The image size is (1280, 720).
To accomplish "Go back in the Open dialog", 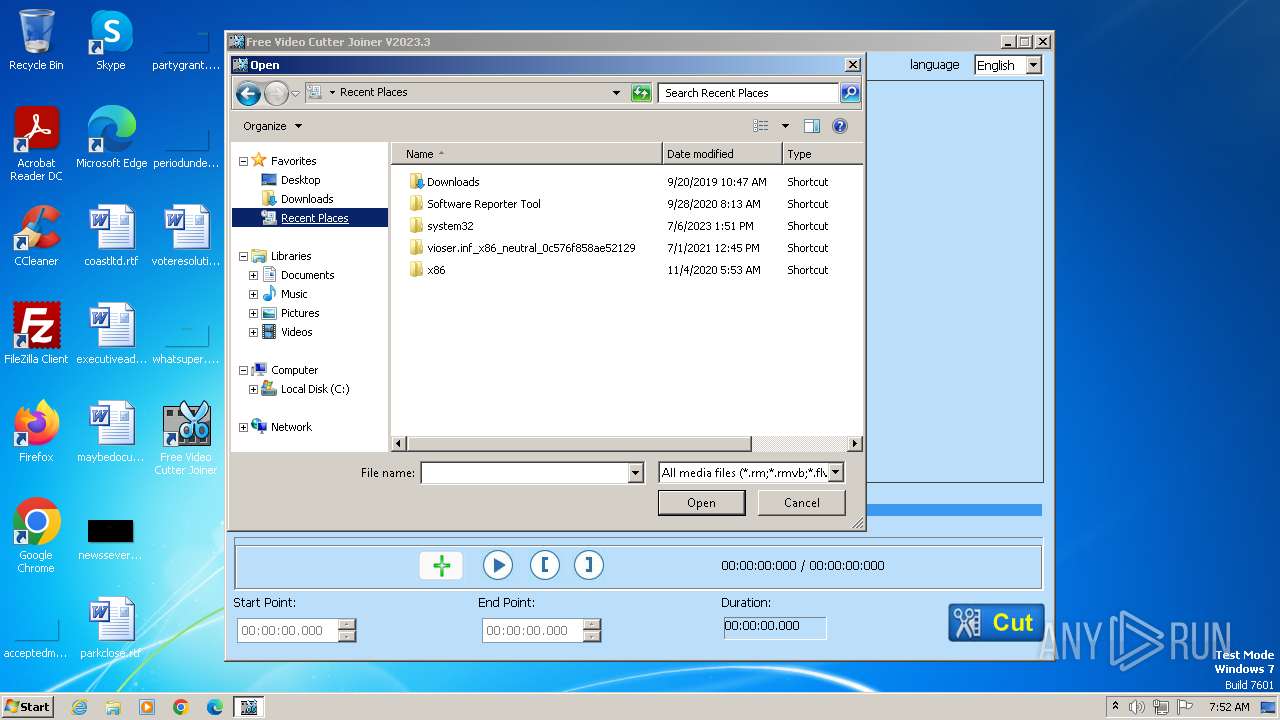I will tap(248, 93).
